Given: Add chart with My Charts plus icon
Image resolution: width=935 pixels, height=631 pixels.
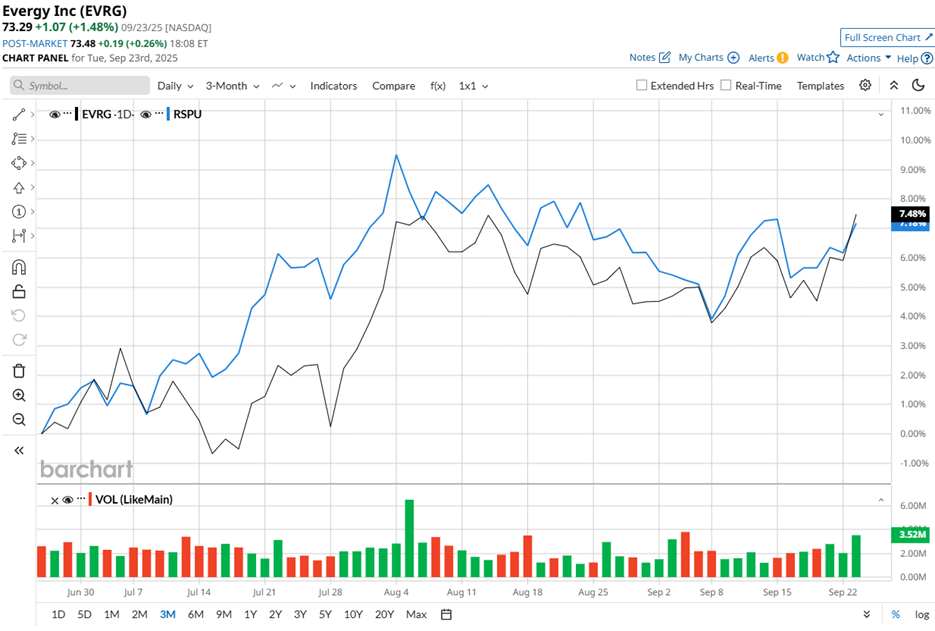Looking at the screenshot, I should 733,58.
